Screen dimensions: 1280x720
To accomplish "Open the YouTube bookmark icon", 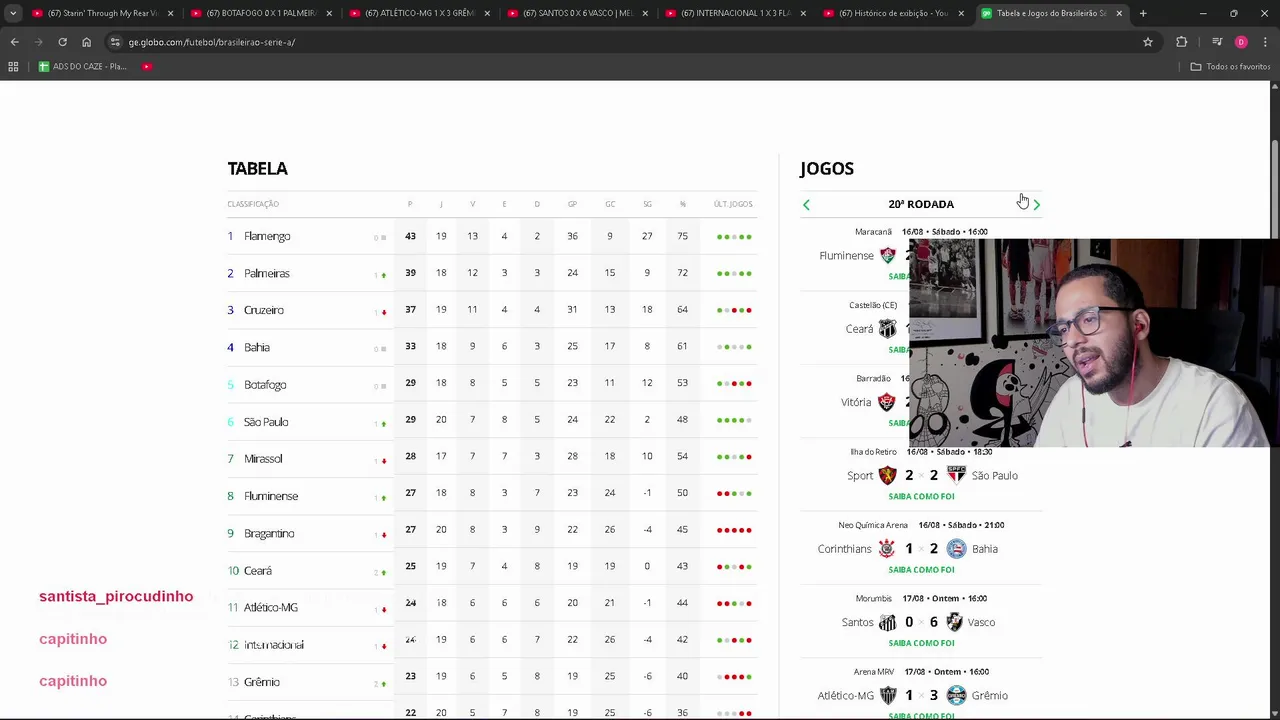I will pyautogui.click(x=146, y=66).
